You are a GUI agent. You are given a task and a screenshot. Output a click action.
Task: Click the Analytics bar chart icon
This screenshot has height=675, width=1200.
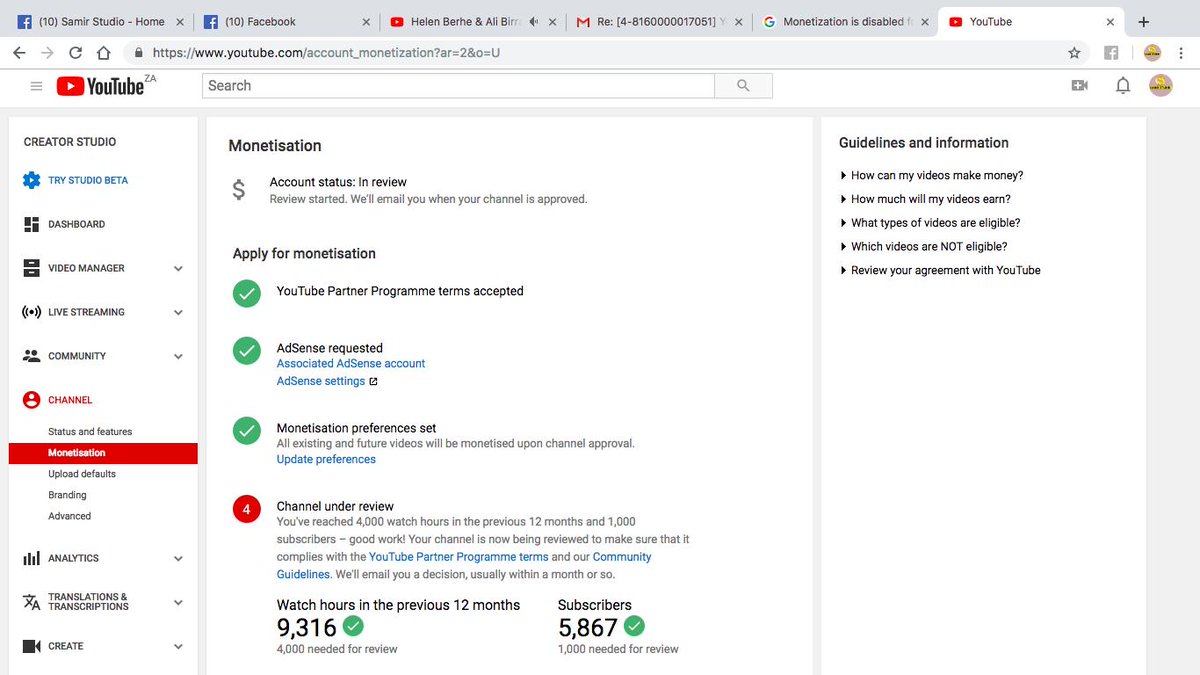[31, 558]
